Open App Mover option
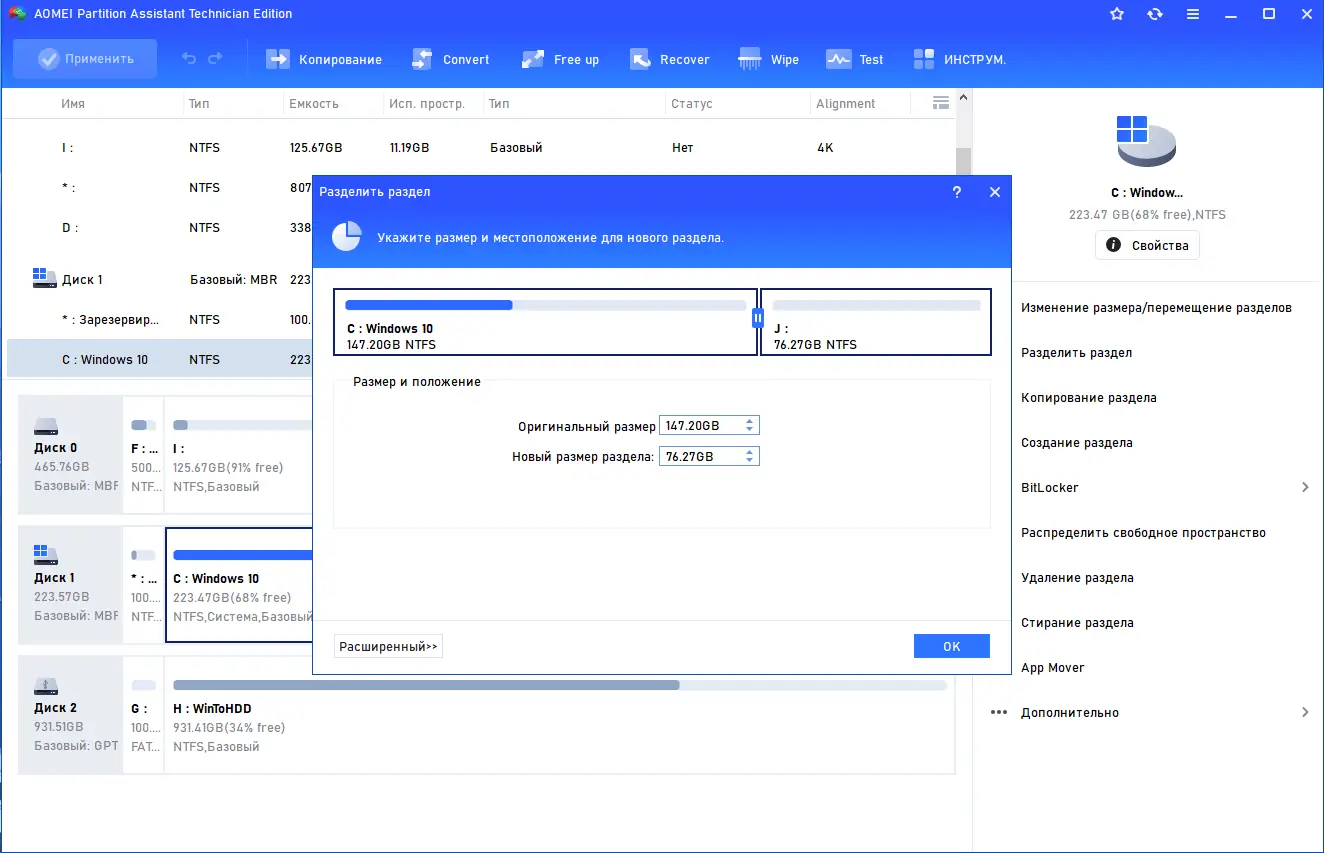 (x=1052, y=668)
